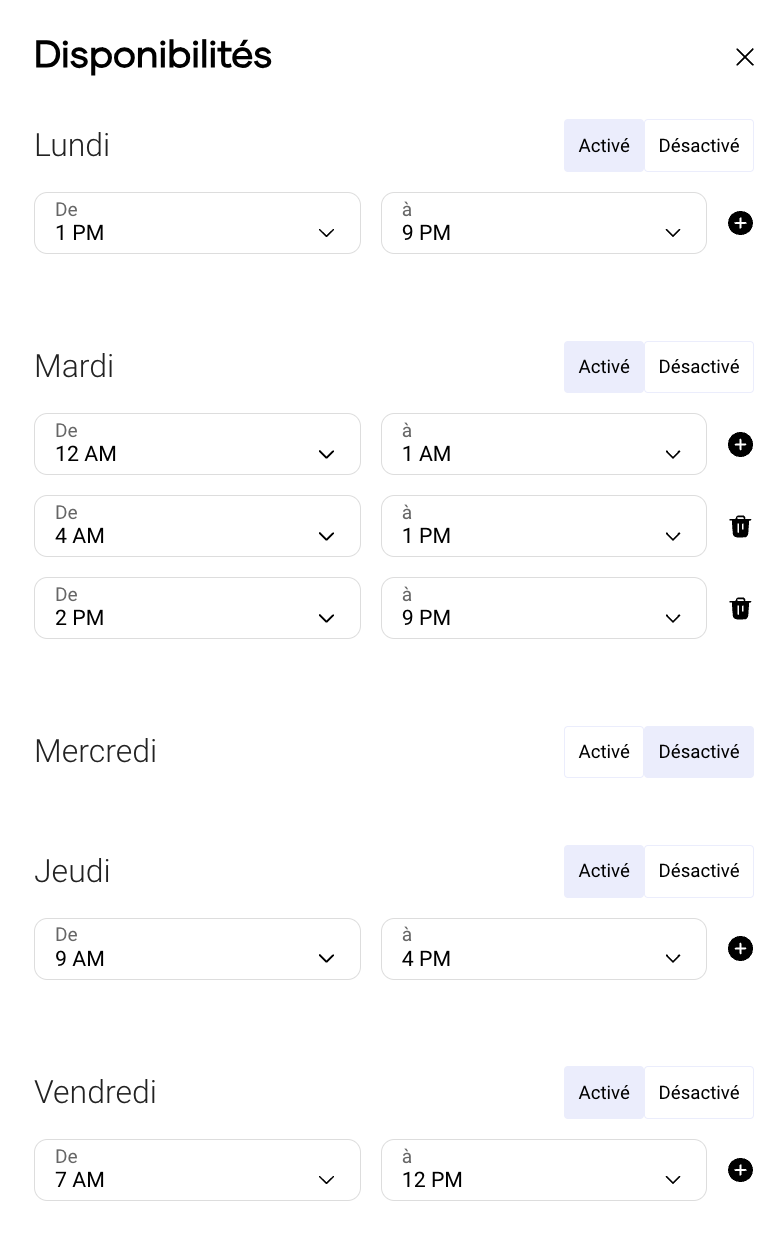Open Lundi end time dropdown 9 PM

click(543, 223)
